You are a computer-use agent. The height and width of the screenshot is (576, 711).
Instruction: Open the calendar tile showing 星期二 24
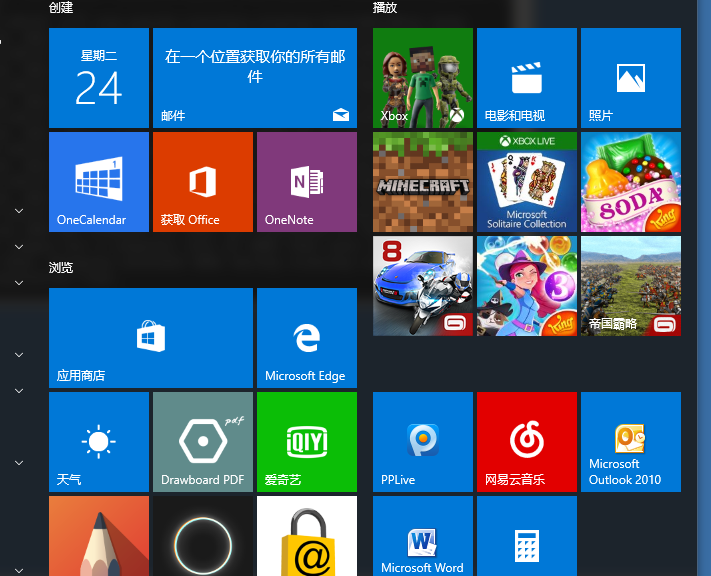(x=99, y=78)
